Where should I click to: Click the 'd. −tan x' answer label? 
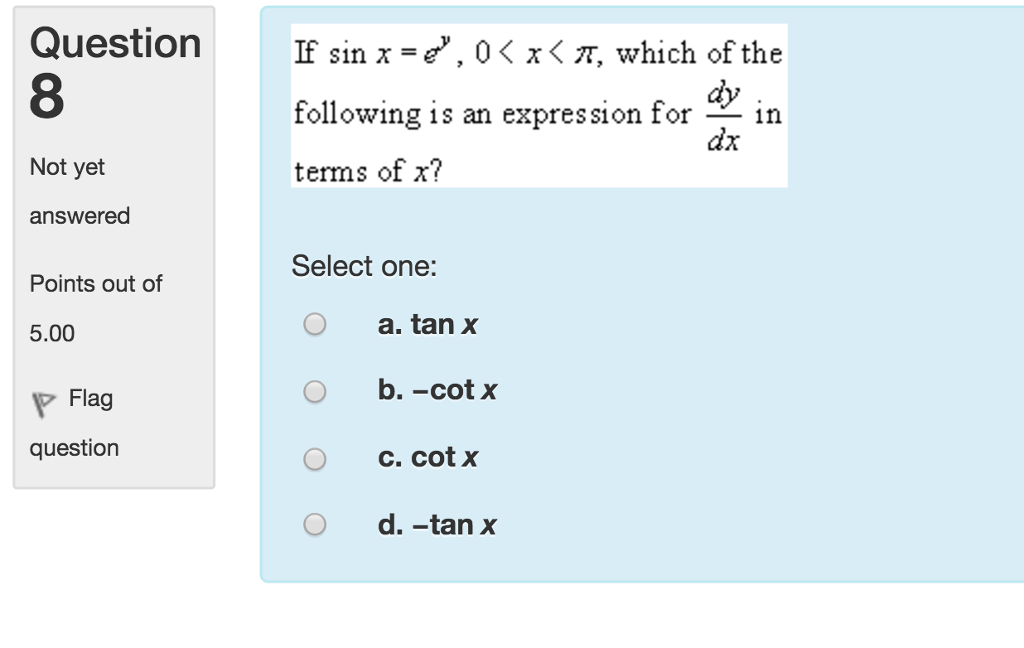click(x=437, y=525)
